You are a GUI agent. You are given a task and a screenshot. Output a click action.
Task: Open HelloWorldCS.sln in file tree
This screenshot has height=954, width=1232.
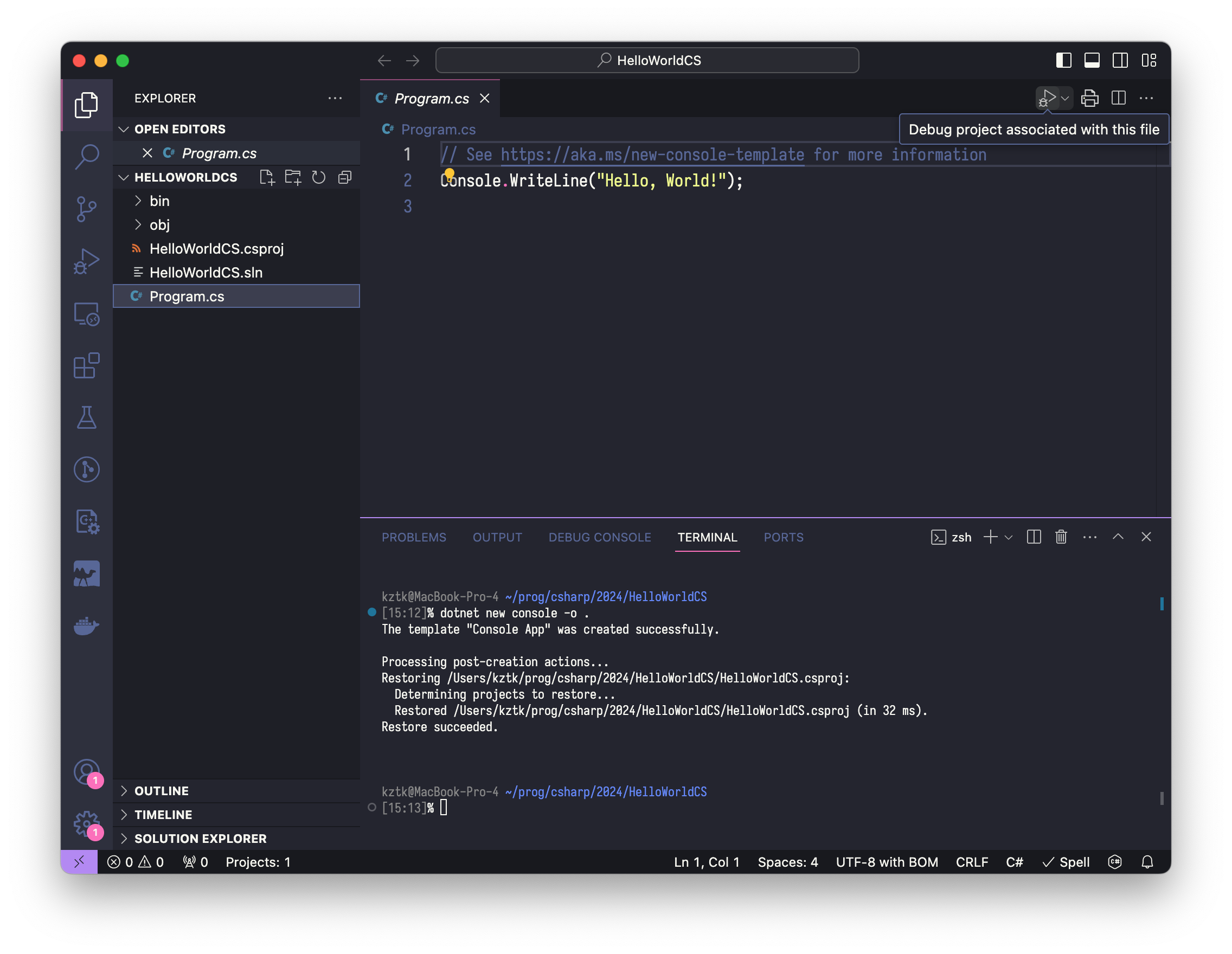coord(236,272)
